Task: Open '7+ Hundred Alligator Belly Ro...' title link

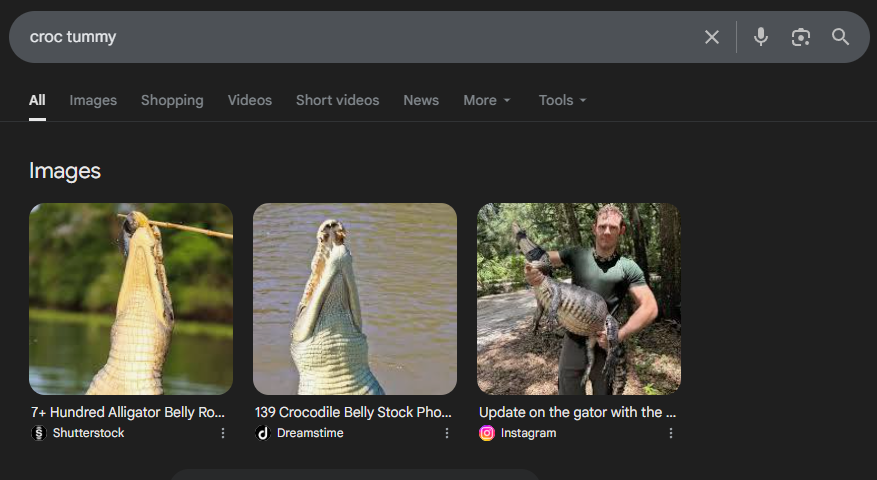Action: pyautogui.click(x=128, y=412)
